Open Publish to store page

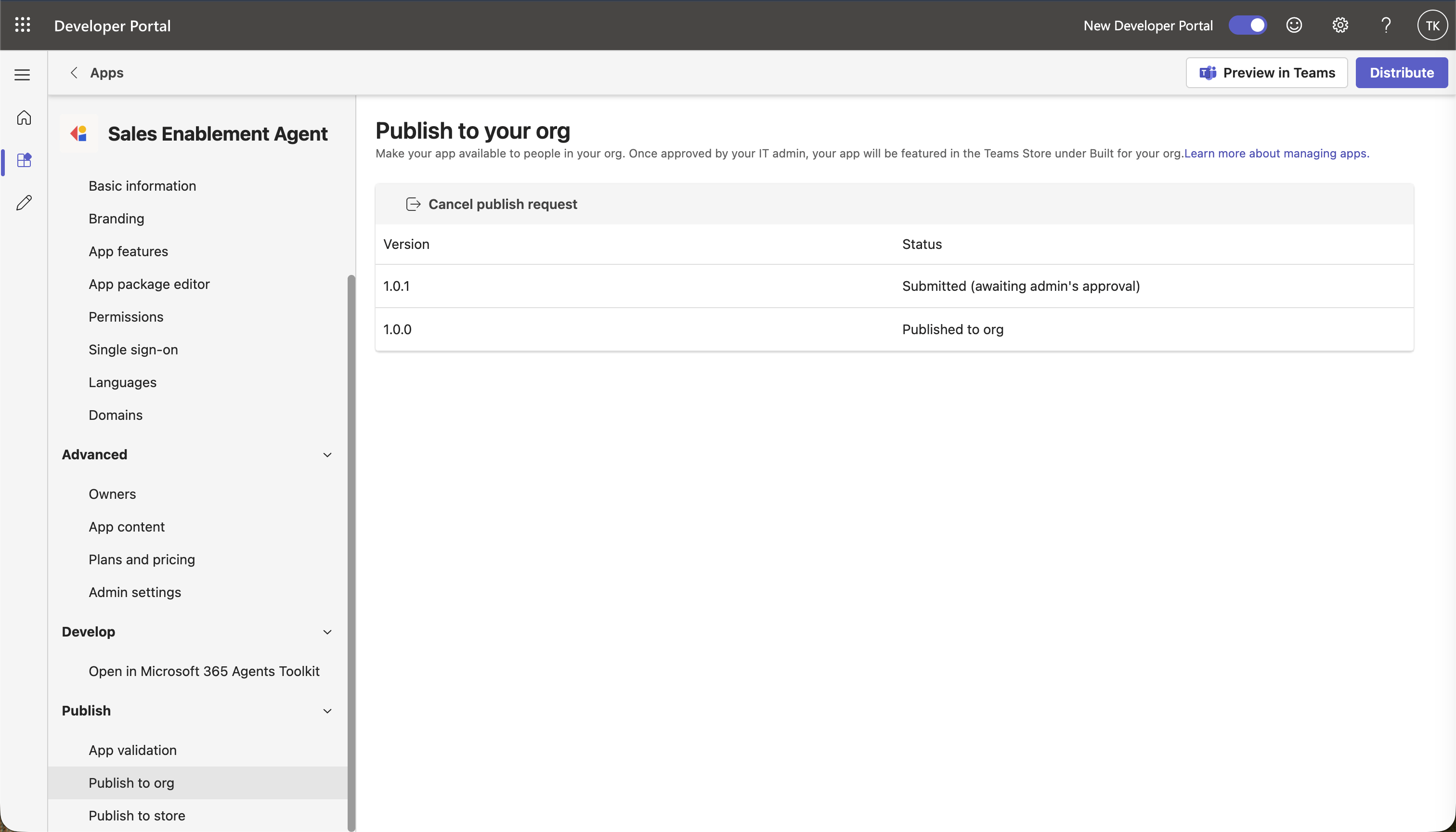tap(137, 816)
